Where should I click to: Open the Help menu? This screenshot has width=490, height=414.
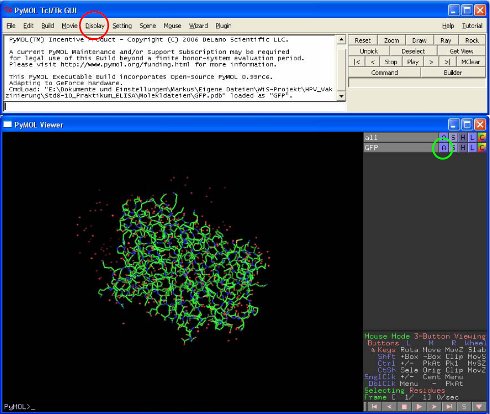(448, 26)
